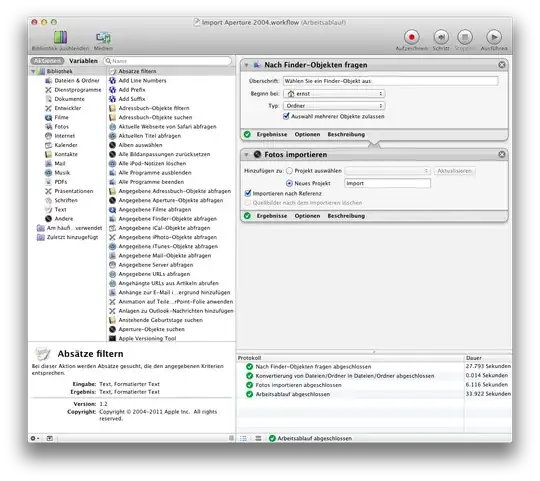Click the Aktualisieren button
540x481 pixels.
[455, 171]
